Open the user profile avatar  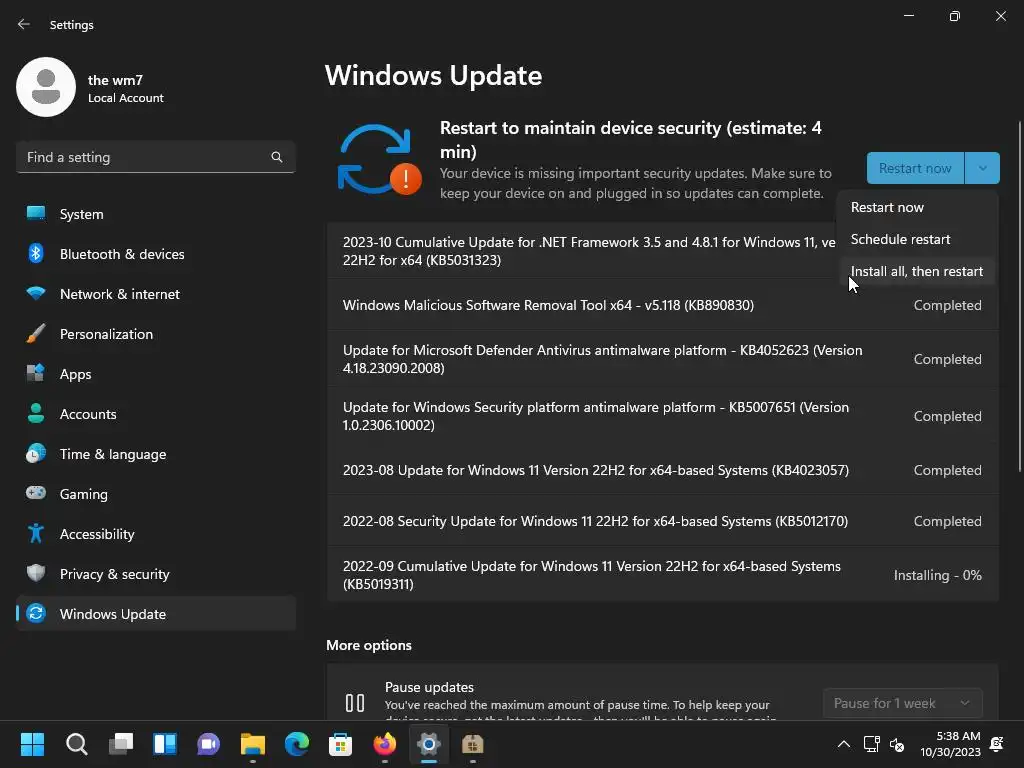point(46,87)
